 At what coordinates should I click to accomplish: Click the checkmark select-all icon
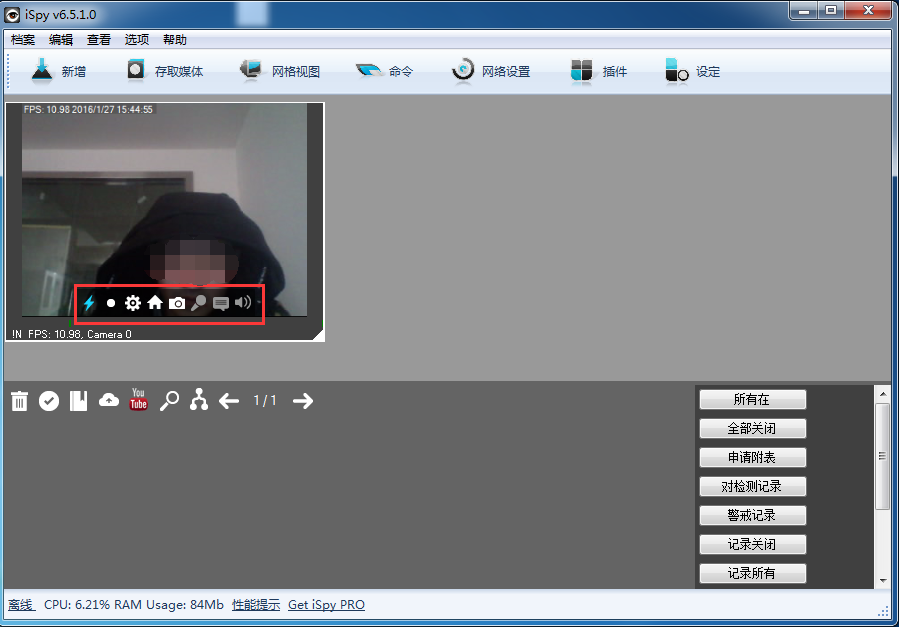coord(49,401)
